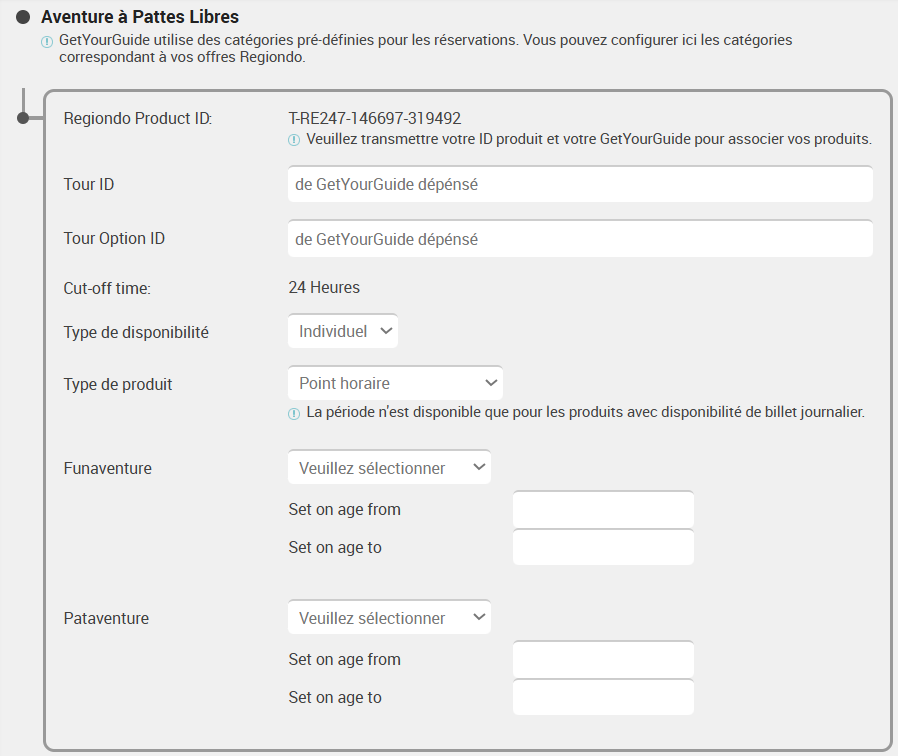Image resolution: width=898 pixels, height=756 pixels.
Task: Click the tree connector dot beside product panel
Action: coord(23,119)
